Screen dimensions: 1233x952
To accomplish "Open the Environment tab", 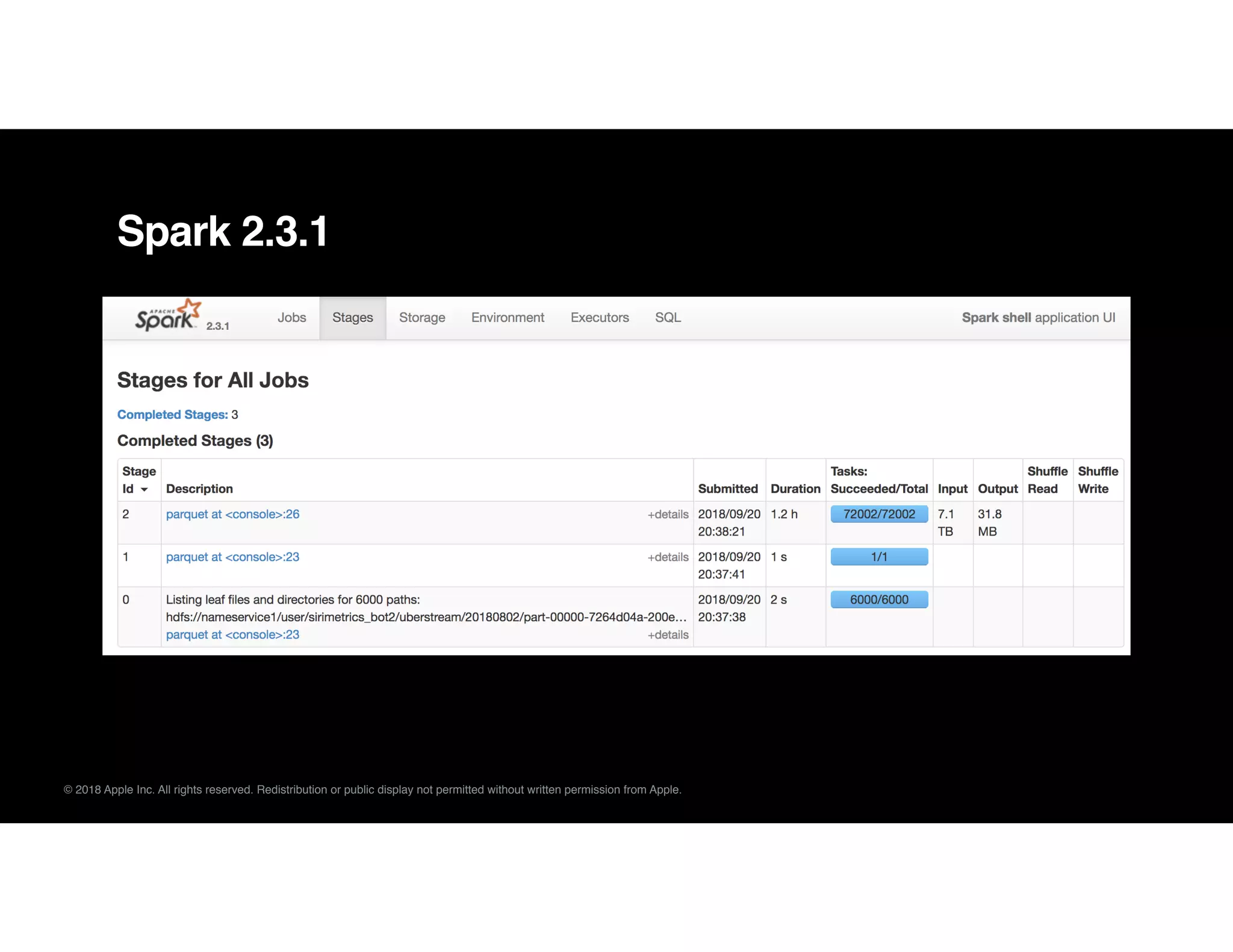I will [x=508, y=318].
